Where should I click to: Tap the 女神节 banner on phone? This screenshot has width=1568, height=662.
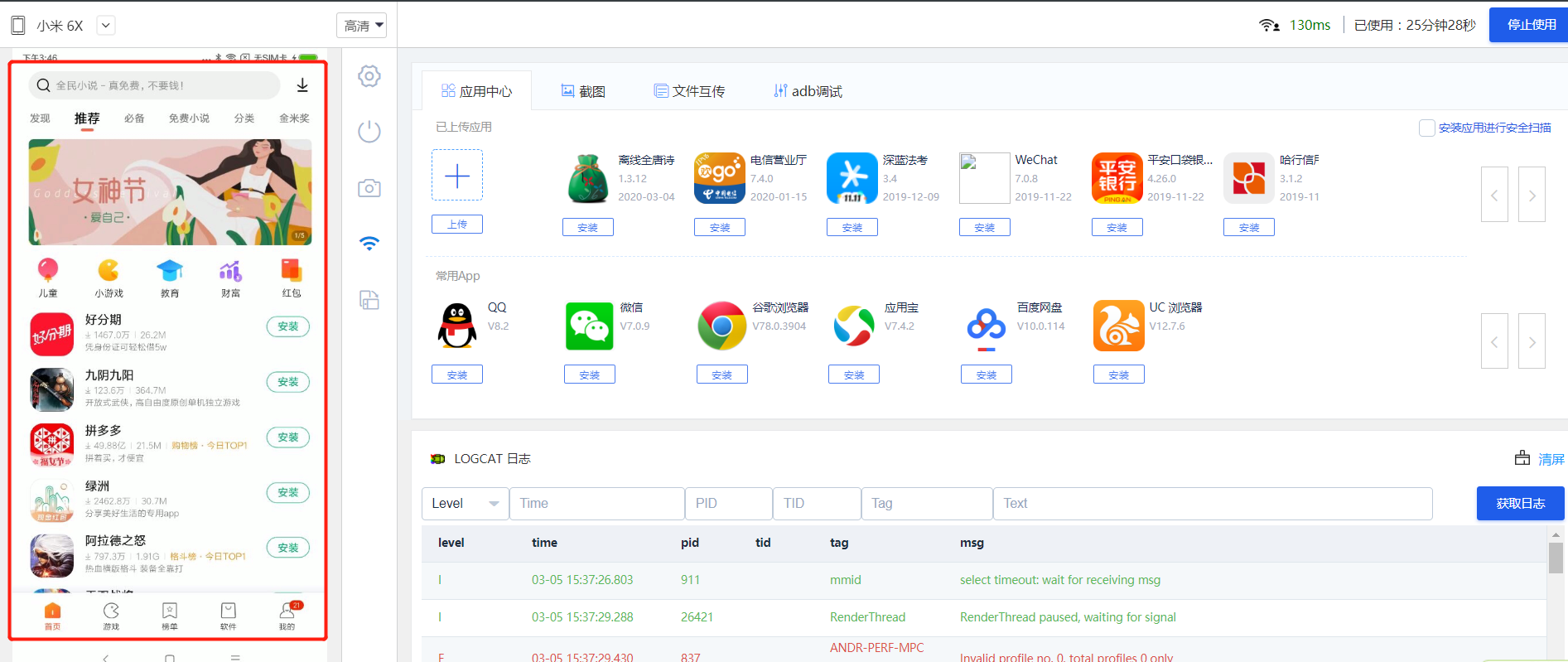[171, 192]
